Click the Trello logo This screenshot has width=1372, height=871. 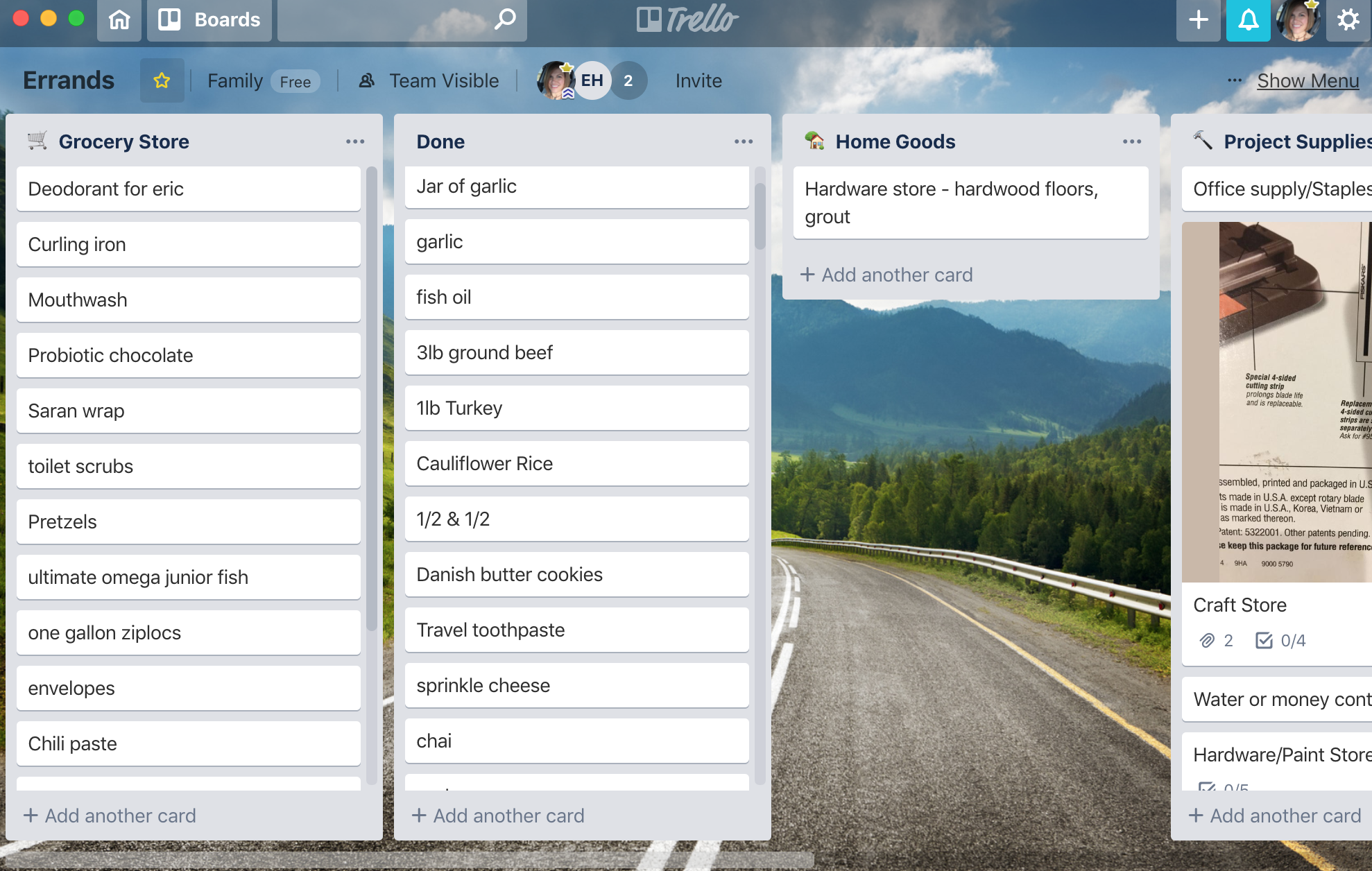pyautogui.click(x=687, y=19)
